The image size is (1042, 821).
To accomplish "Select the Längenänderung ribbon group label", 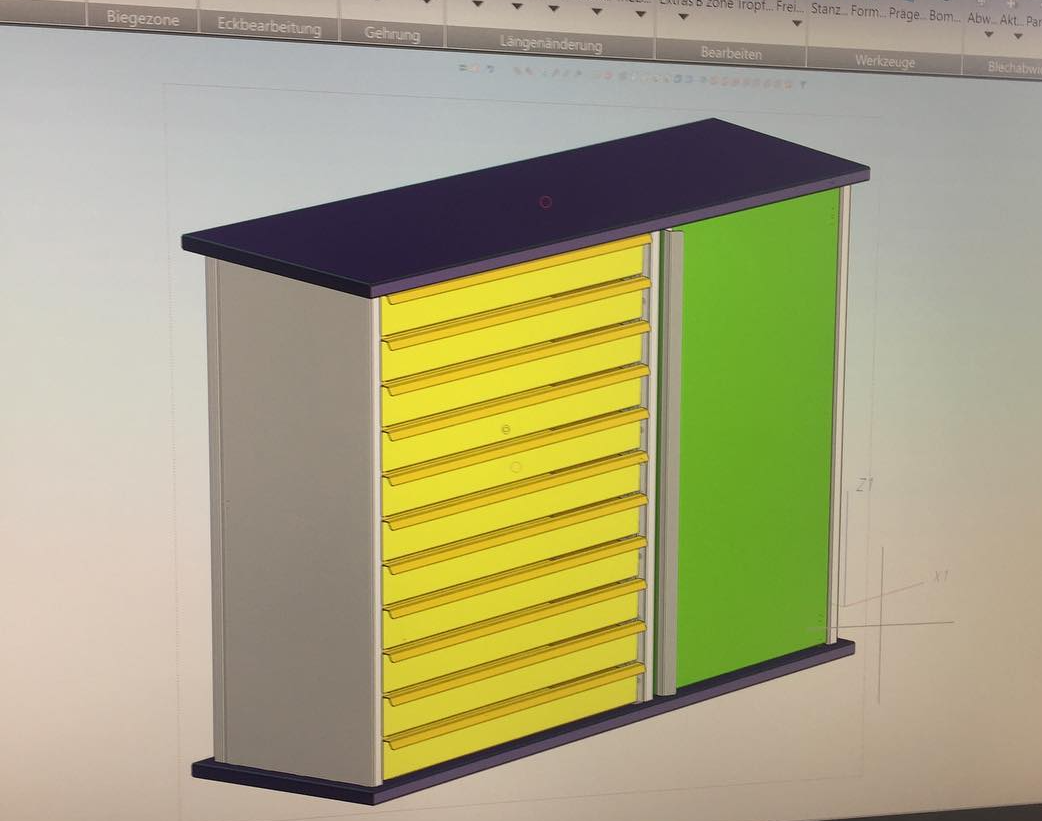I will 550,44.
